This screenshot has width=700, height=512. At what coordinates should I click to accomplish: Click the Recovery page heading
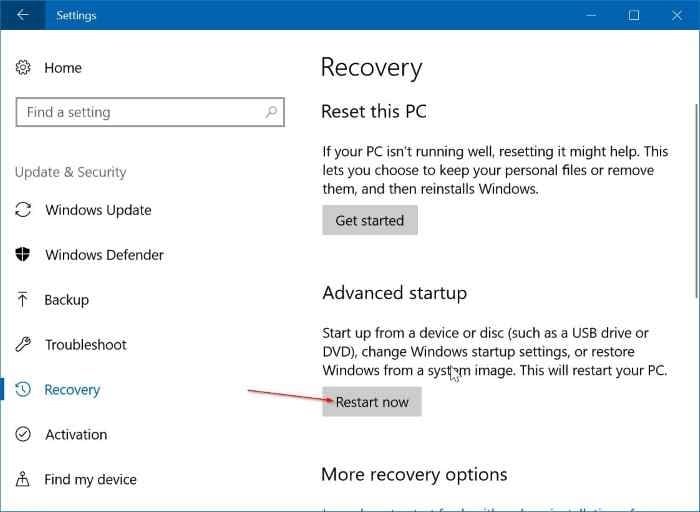click(x=371, y=68)
